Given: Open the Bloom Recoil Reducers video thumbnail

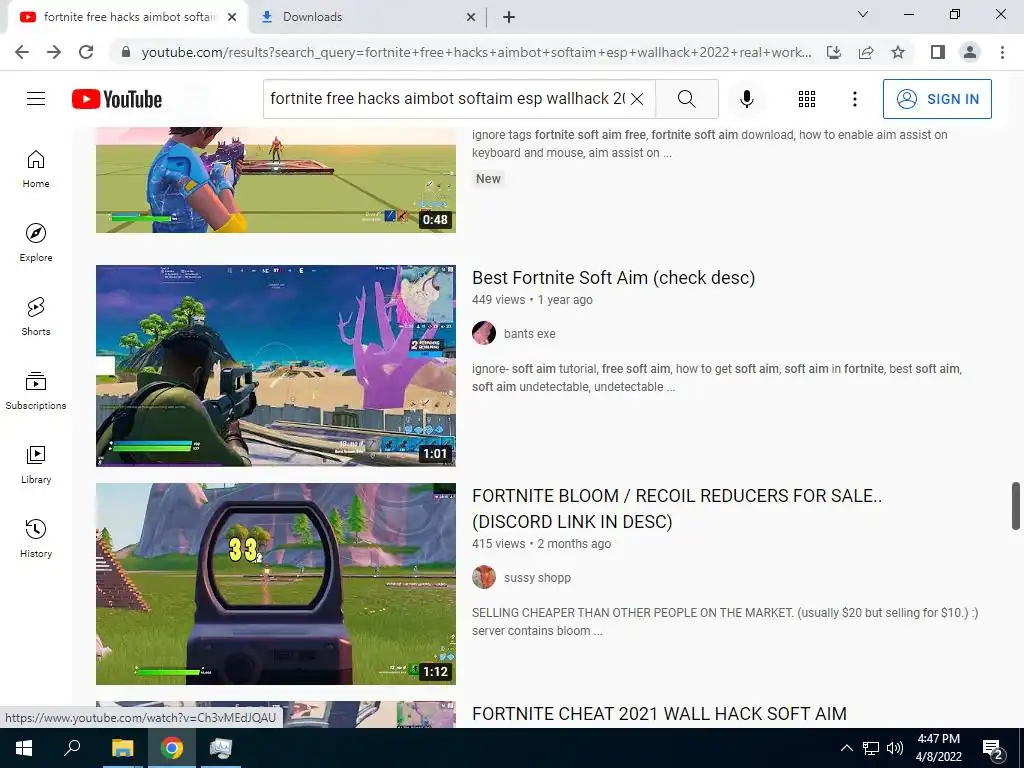Looking at the screenshot, I should pos(276,584).
